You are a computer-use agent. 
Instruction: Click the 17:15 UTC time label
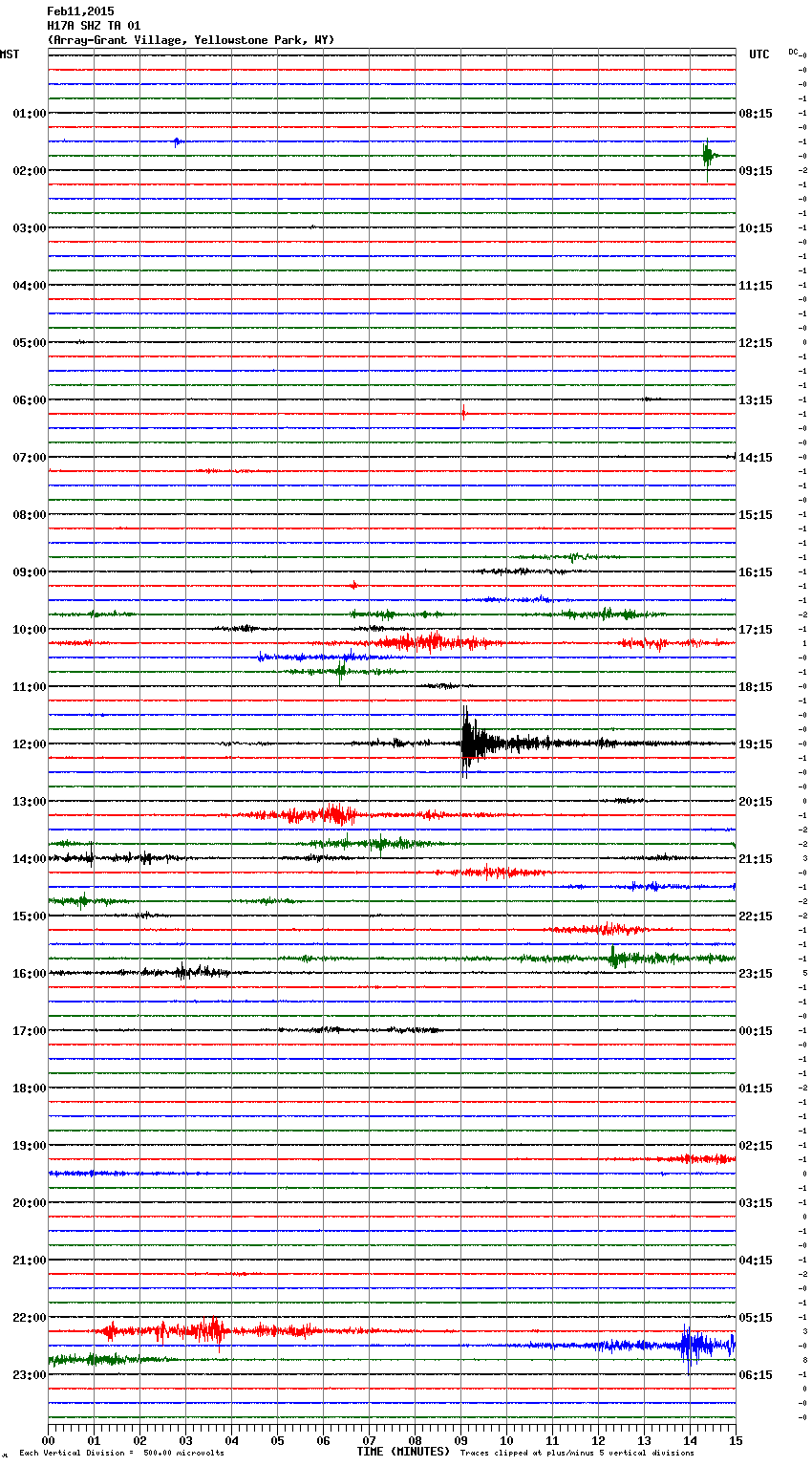coord(756,630)
